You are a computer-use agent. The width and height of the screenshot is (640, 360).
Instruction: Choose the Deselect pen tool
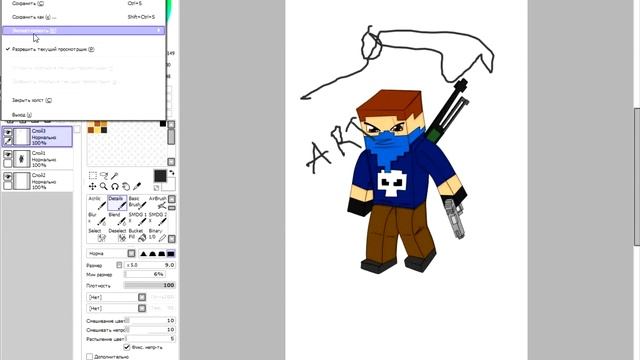pyautogui.click(x=117, y=235)
